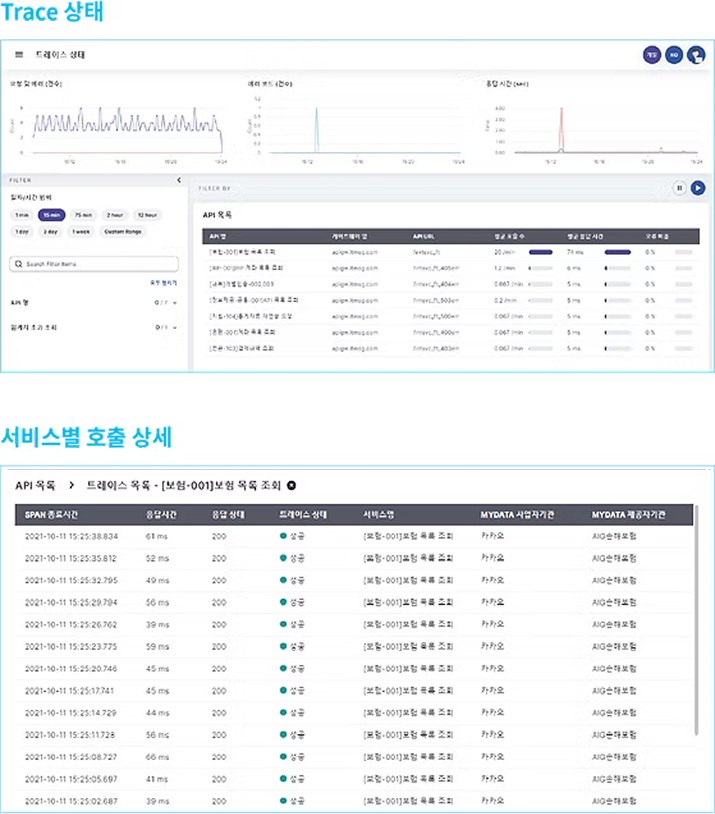Open trace at 2021-10-11 15:25:05.697
Viewport: 715px width, 814px height.
coord(354,779)
